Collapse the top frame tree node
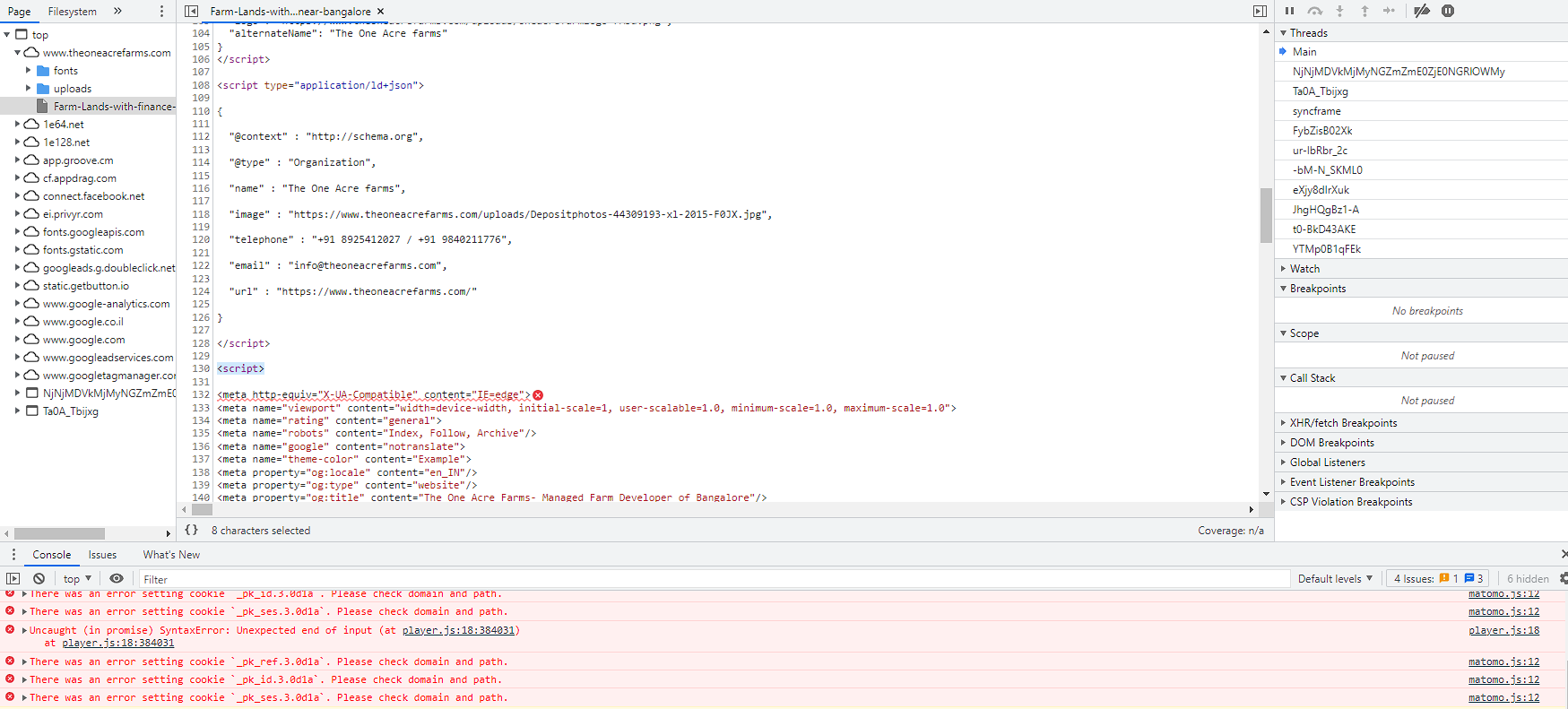This screenshot has height=709, width=1568. [7, 35]
